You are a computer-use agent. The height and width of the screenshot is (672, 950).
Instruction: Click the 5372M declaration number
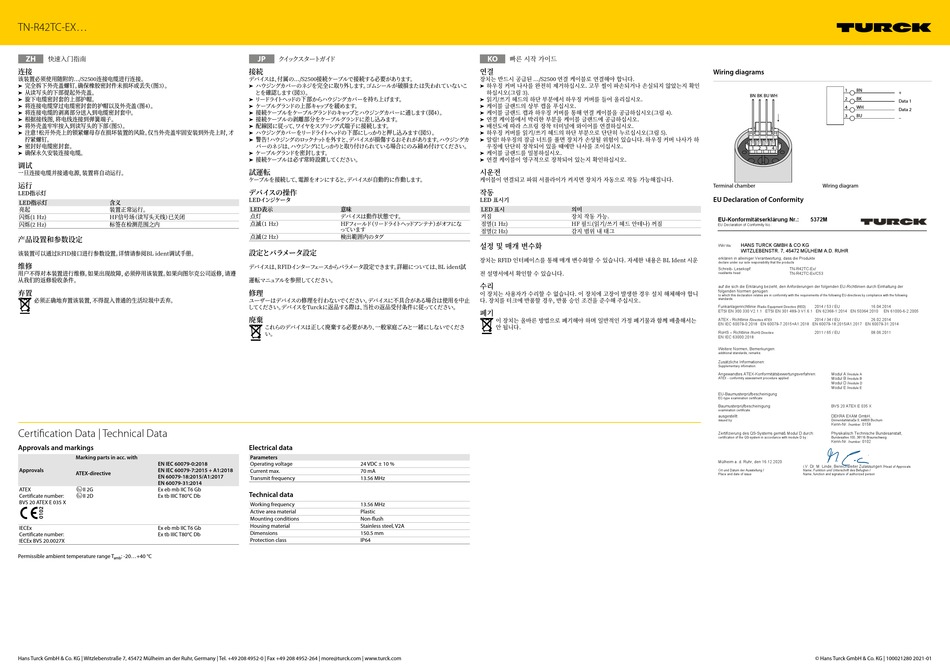[819, 219]
